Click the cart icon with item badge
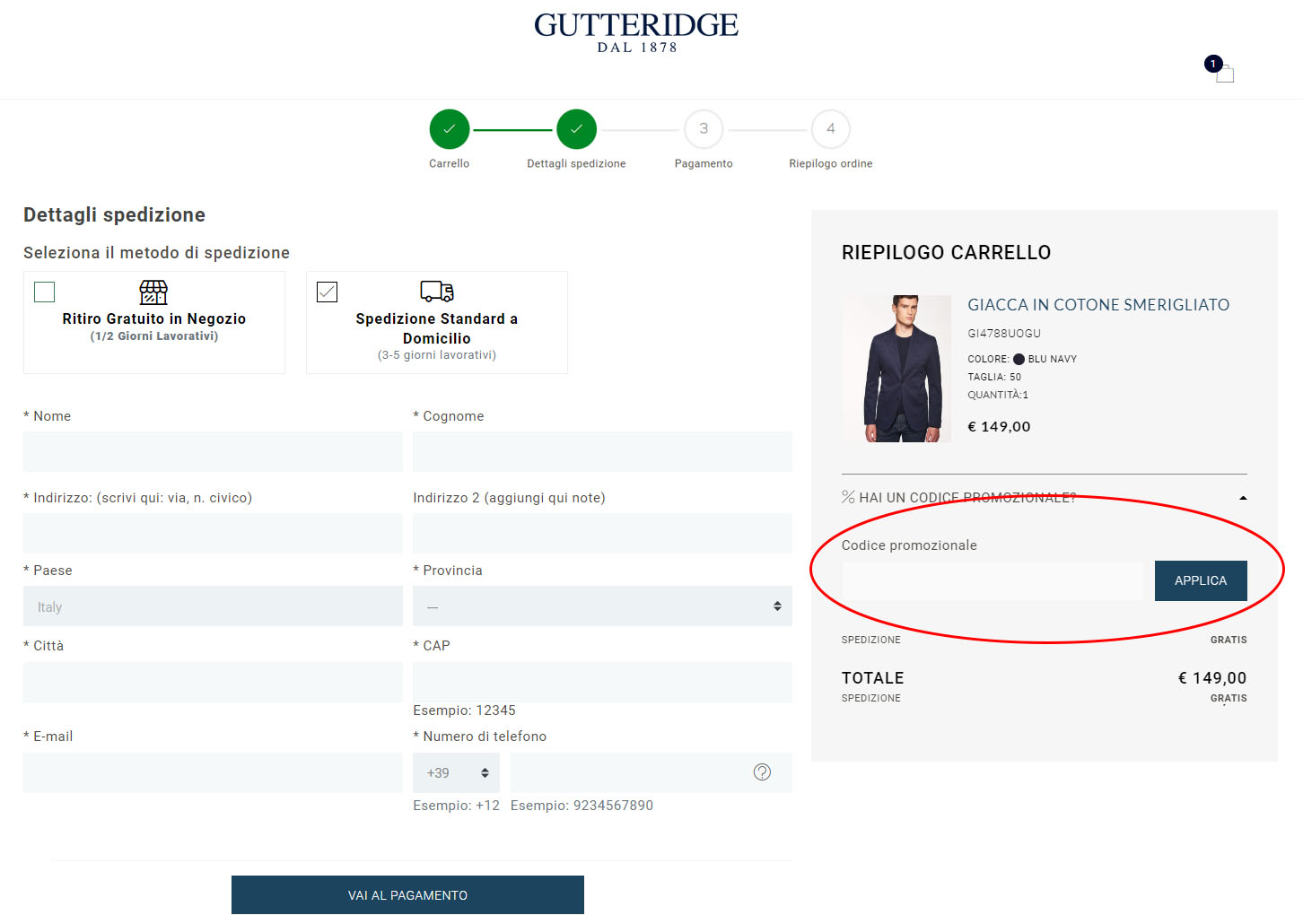Image resolution: width=1303 pixels, height=924 pixels. (1224, 74)
